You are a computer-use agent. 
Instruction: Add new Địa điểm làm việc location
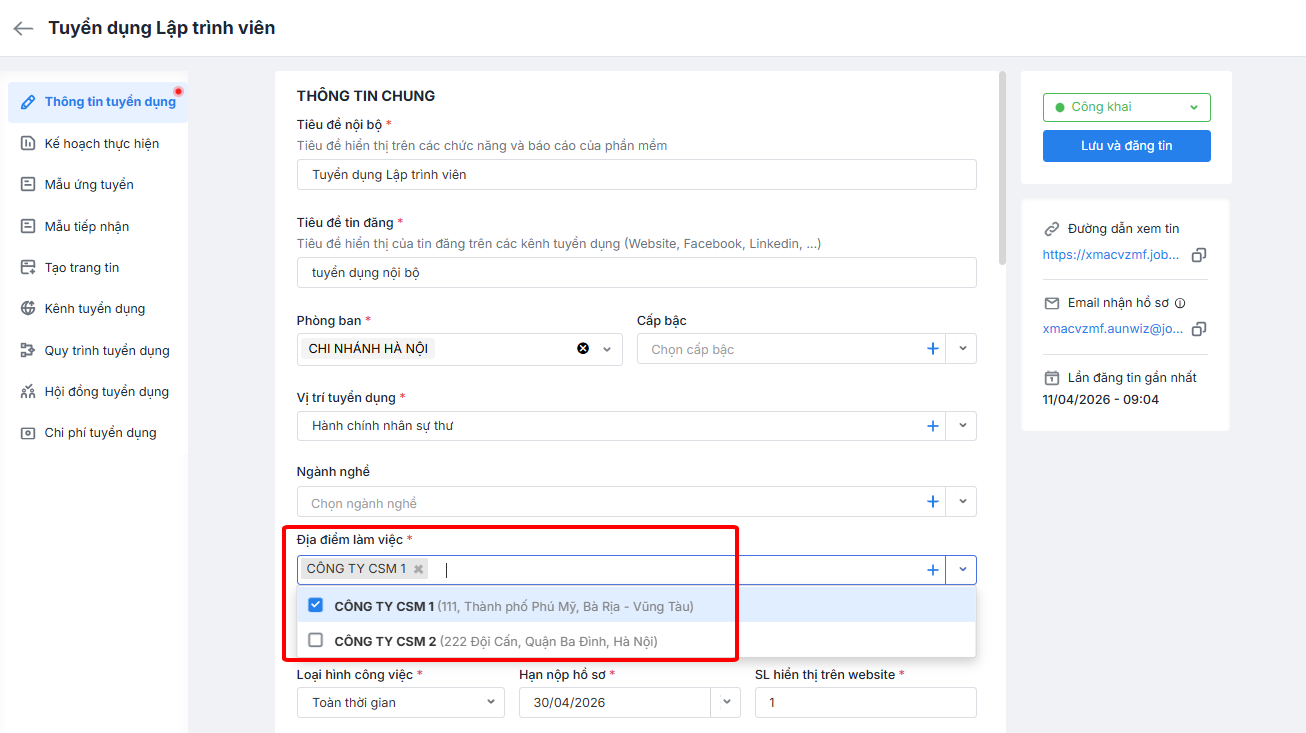pyautogui.click(x=933, y=570)
